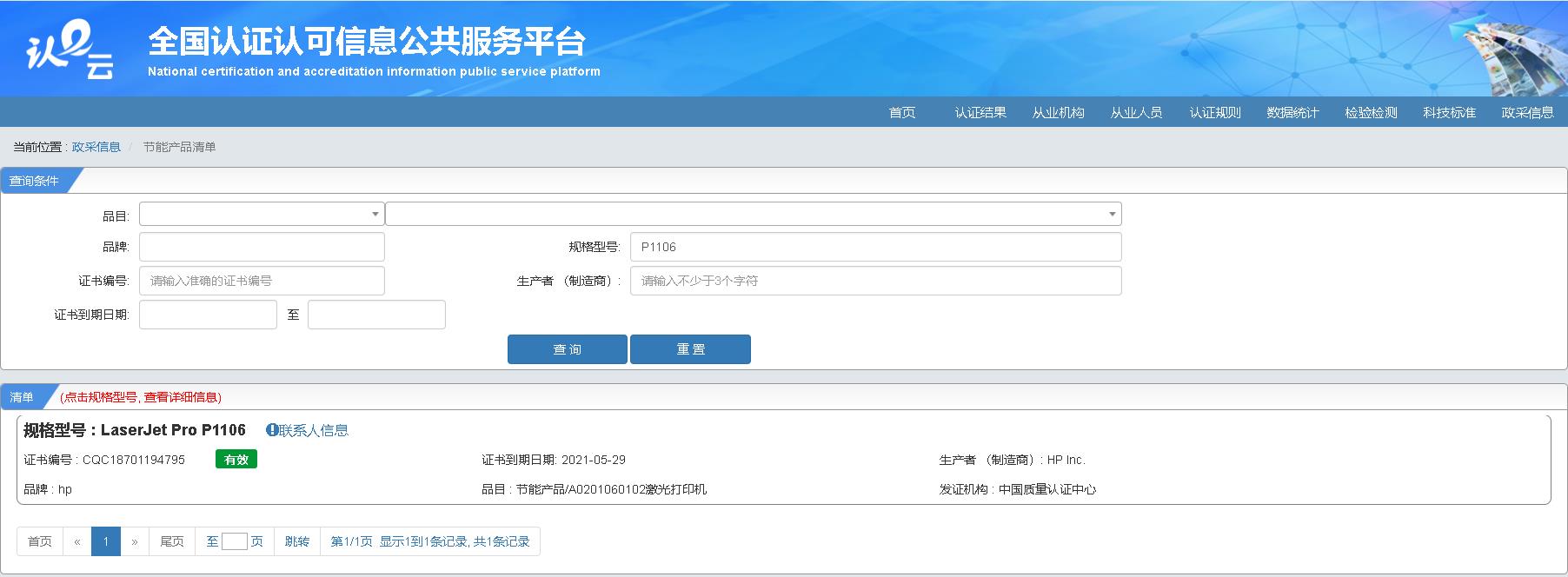Open the 检验检测 menu

[1372, 113]
